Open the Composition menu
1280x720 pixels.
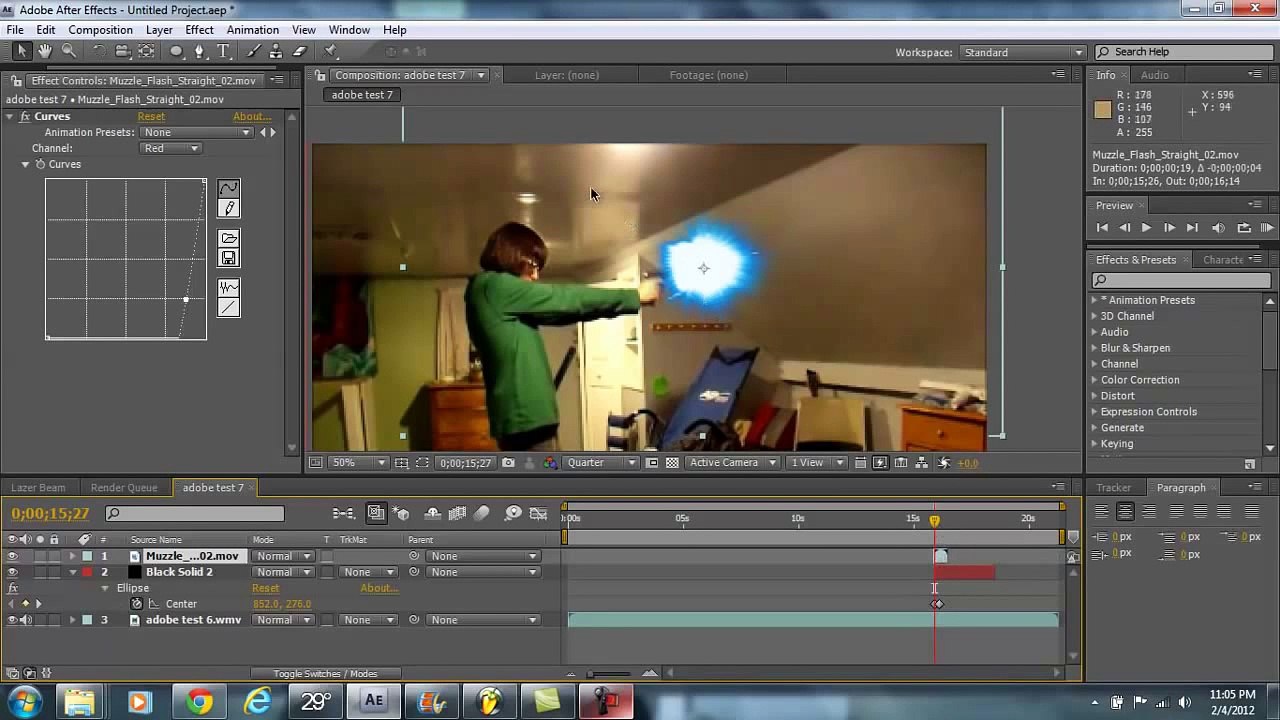point(100,30)
